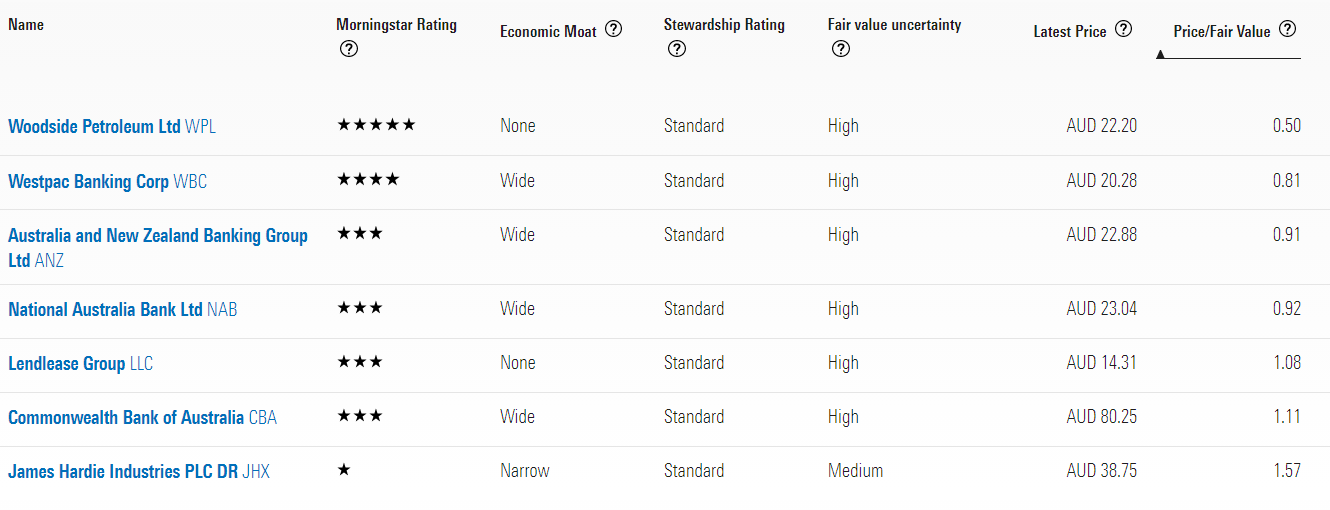1330x510 pixels.
Task: Open the Economic Moat help tooltip icon
Action: tap(613, 30)
